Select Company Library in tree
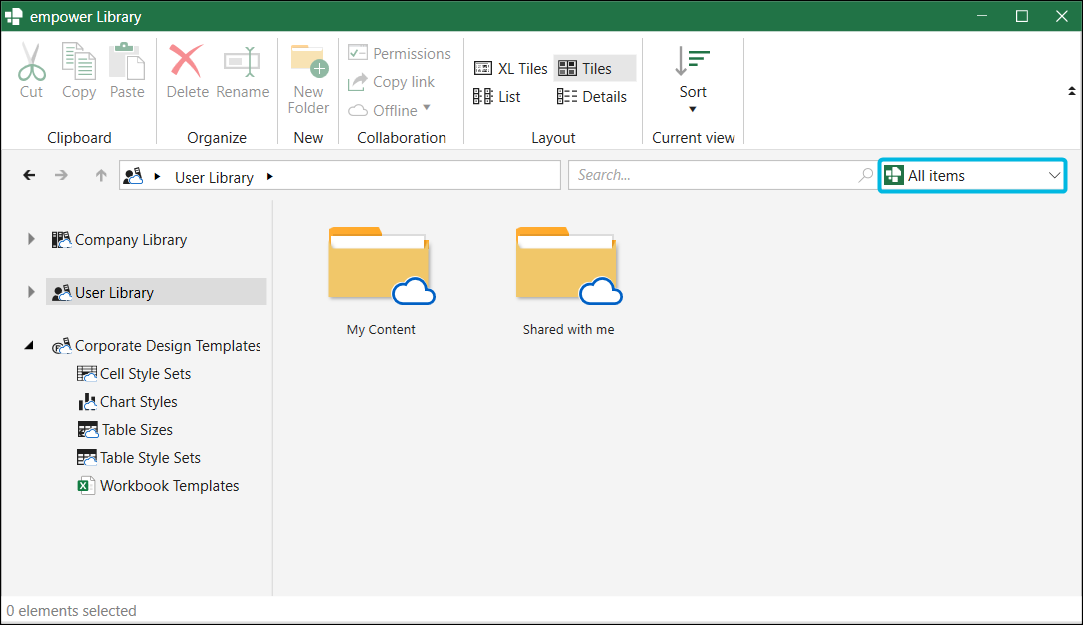Screen dimensions: 1083x625 [x=119, y=240]
